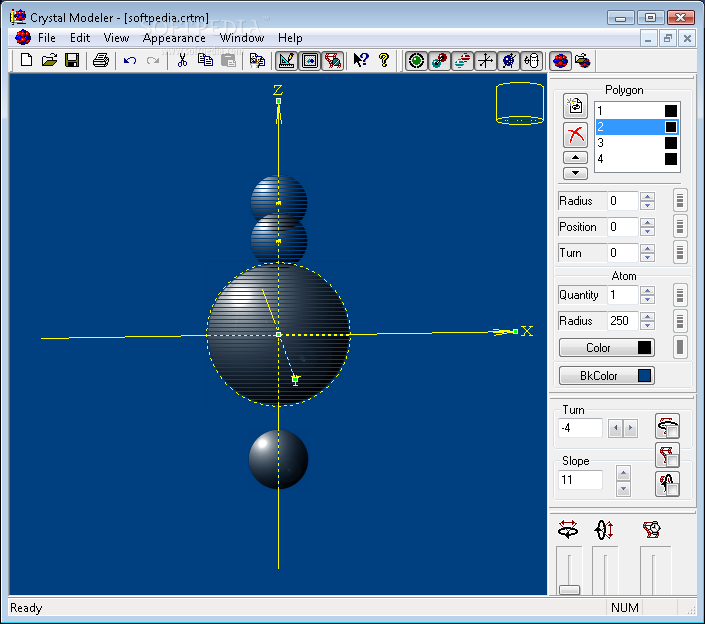705x624 pixels.
Task: Decrease atom Radius 250 with down spinner
Action: 647,325
